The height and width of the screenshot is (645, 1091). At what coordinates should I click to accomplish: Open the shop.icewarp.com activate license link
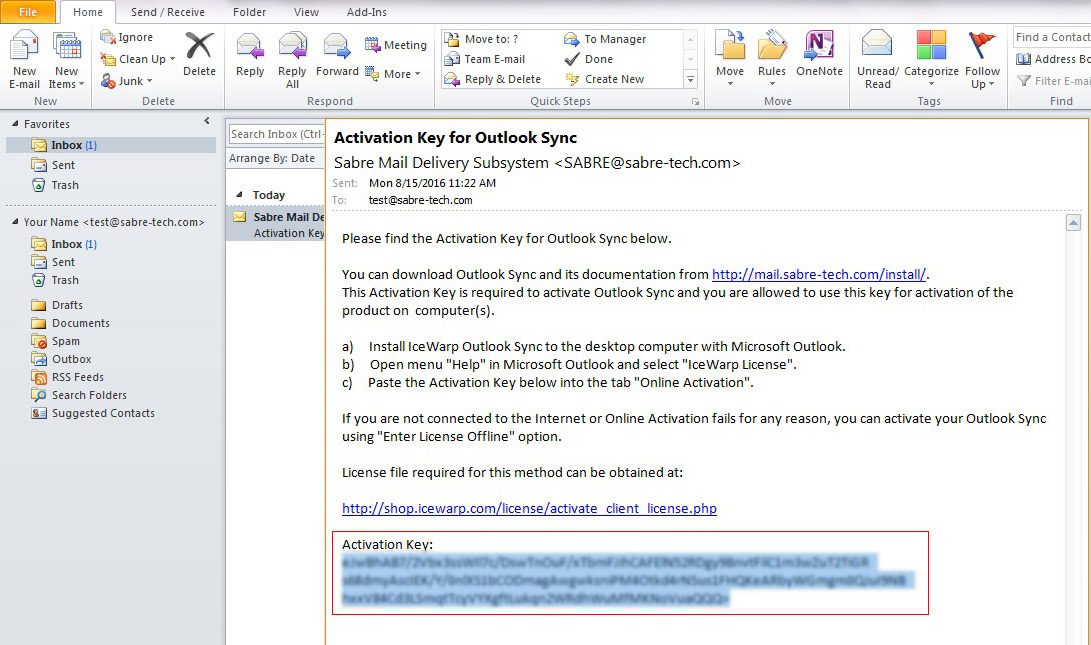tap(529, 509)
